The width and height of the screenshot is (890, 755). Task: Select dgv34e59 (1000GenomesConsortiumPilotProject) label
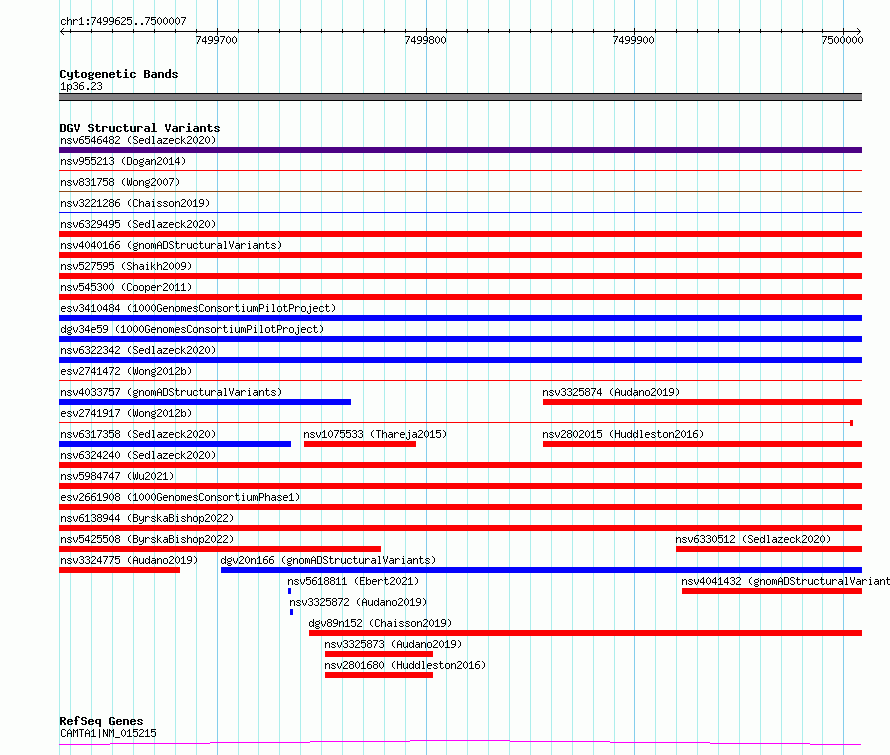pos(192,329)
